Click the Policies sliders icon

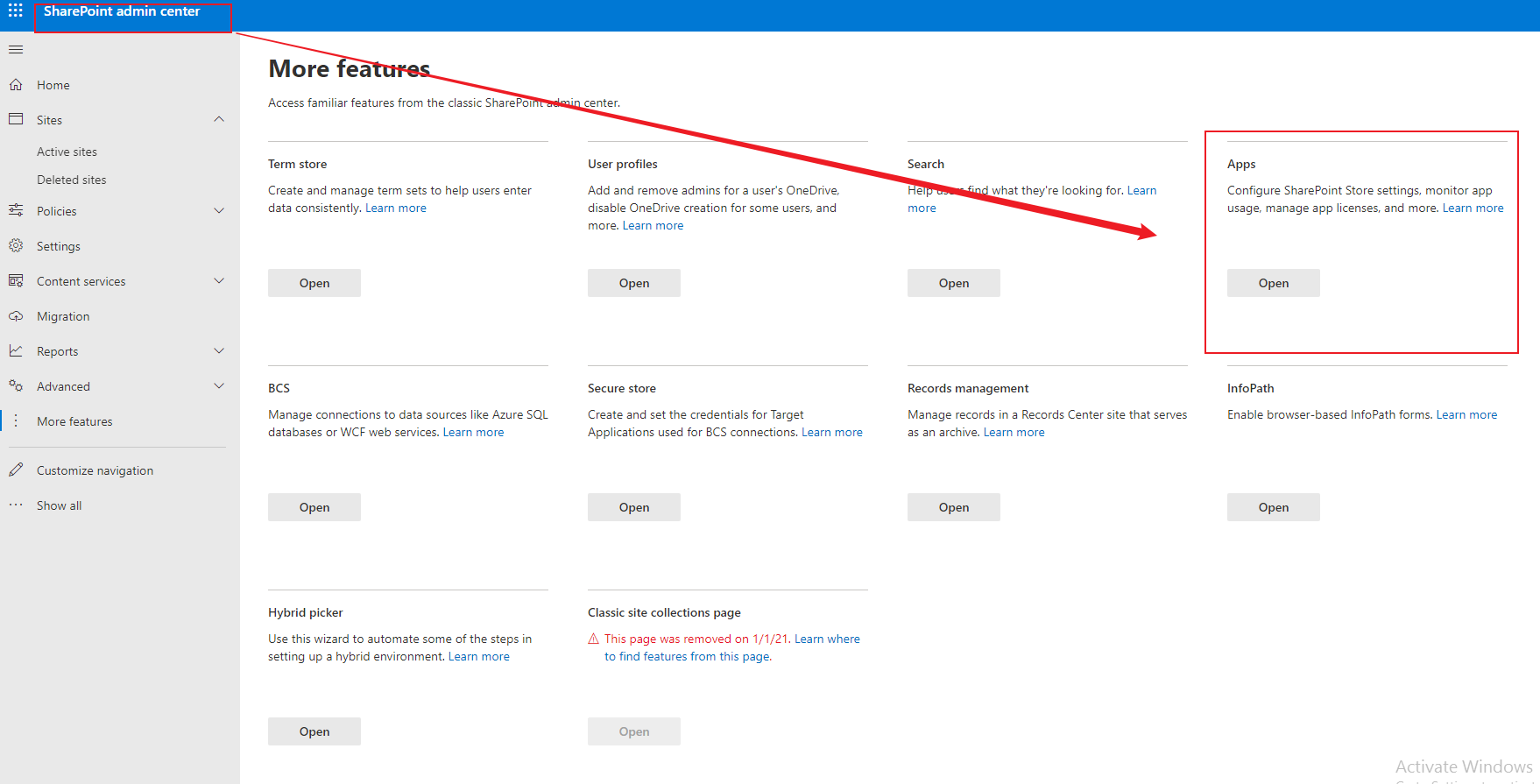click(16, 210)
